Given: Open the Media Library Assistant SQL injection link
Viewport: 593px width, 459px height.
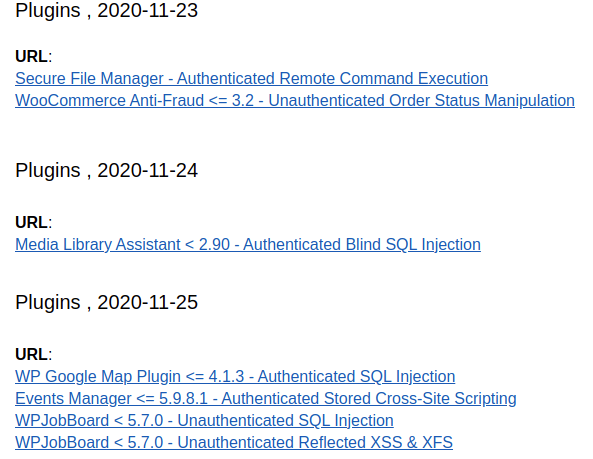Looking at the screenshot, I should coord(248,245).
